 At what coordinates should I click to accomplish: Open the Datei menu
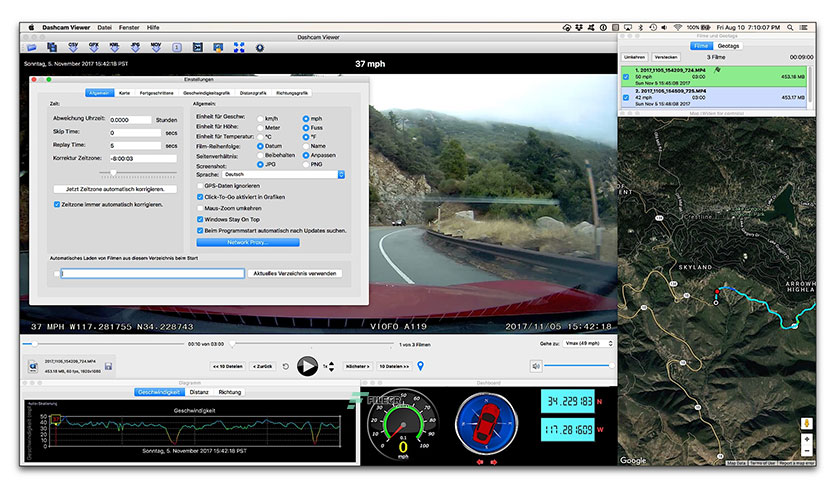tap(104, 27)
